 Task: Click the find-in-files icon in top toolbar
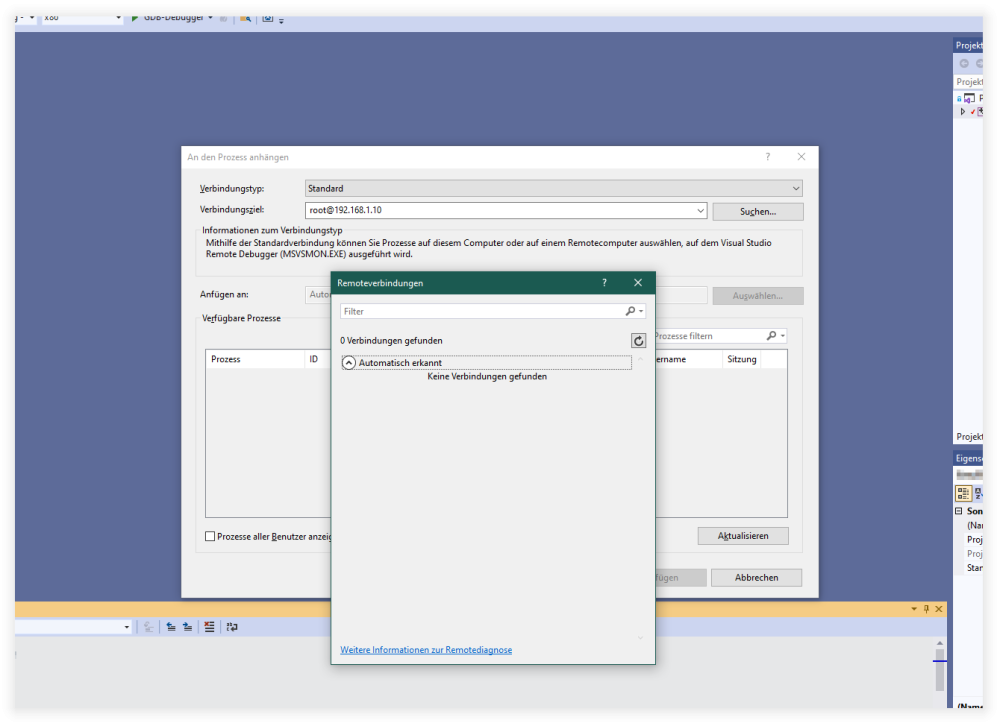pos(245,18)
